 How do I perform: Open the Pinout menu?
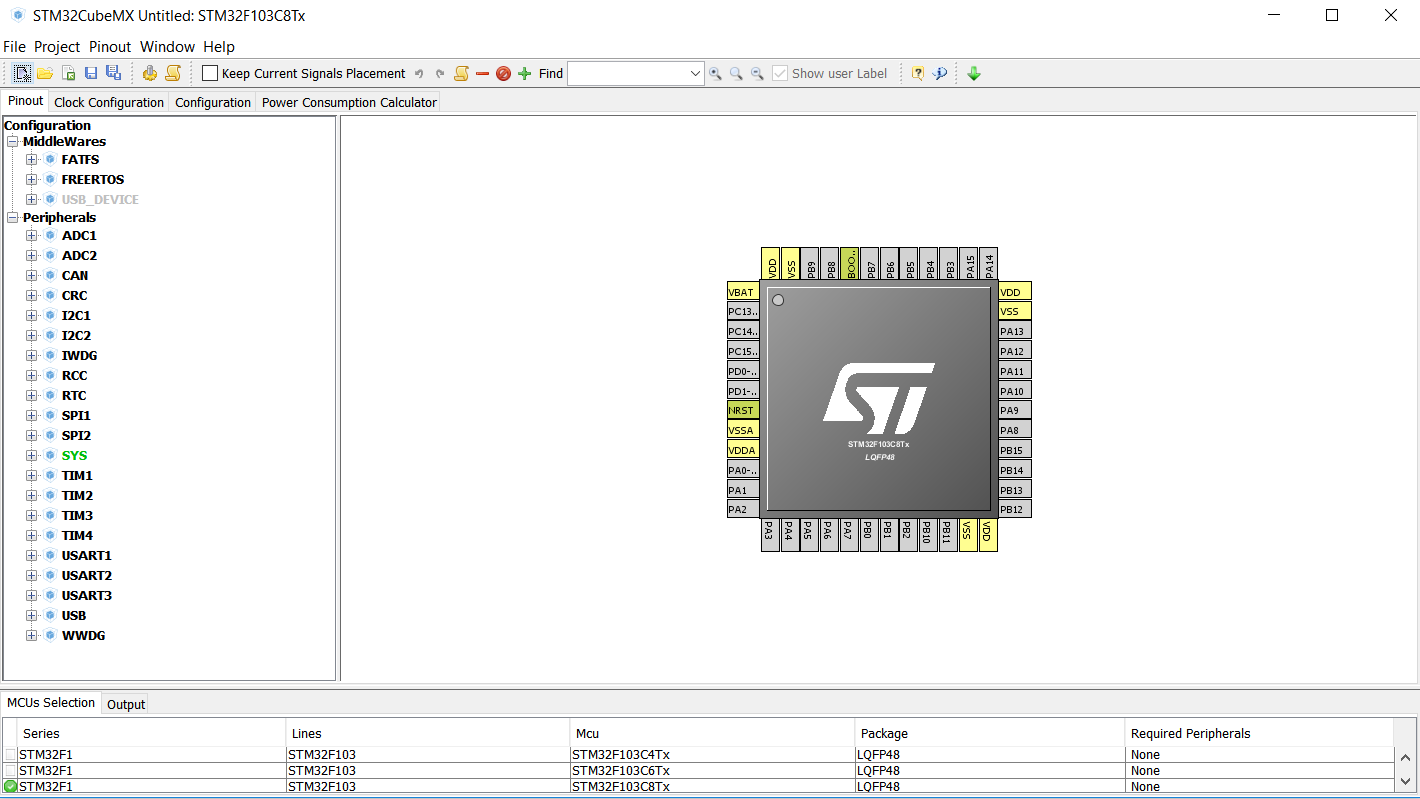(x=109, y=46)
